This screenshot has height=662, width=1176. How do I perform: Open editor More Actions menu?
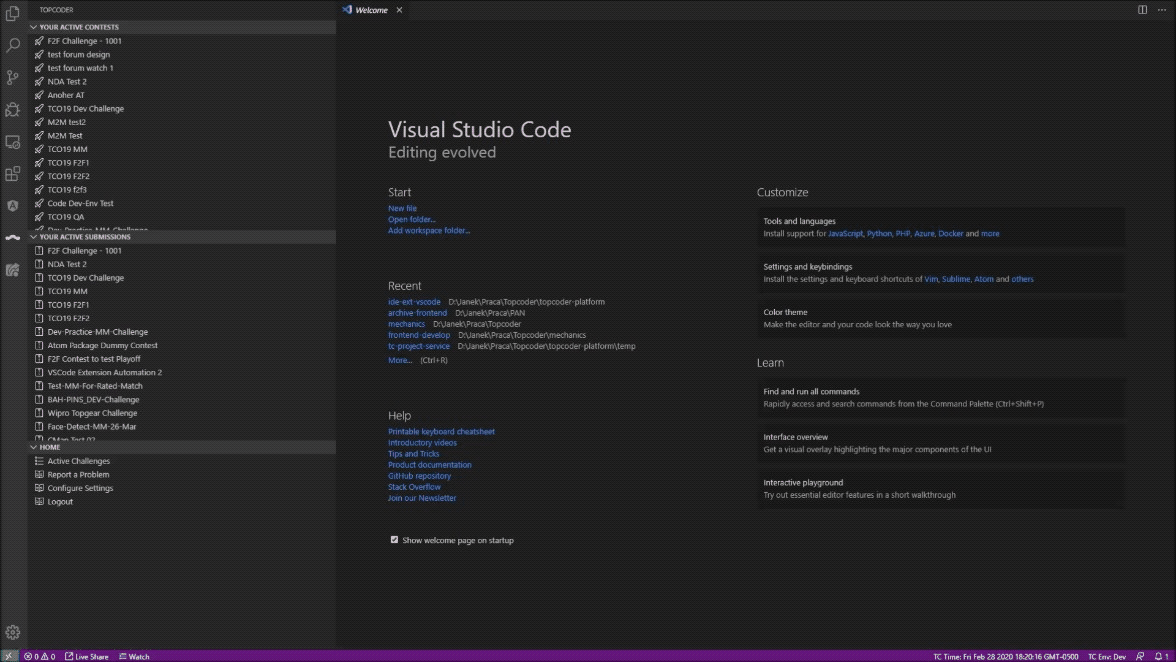coord(1162,10)
